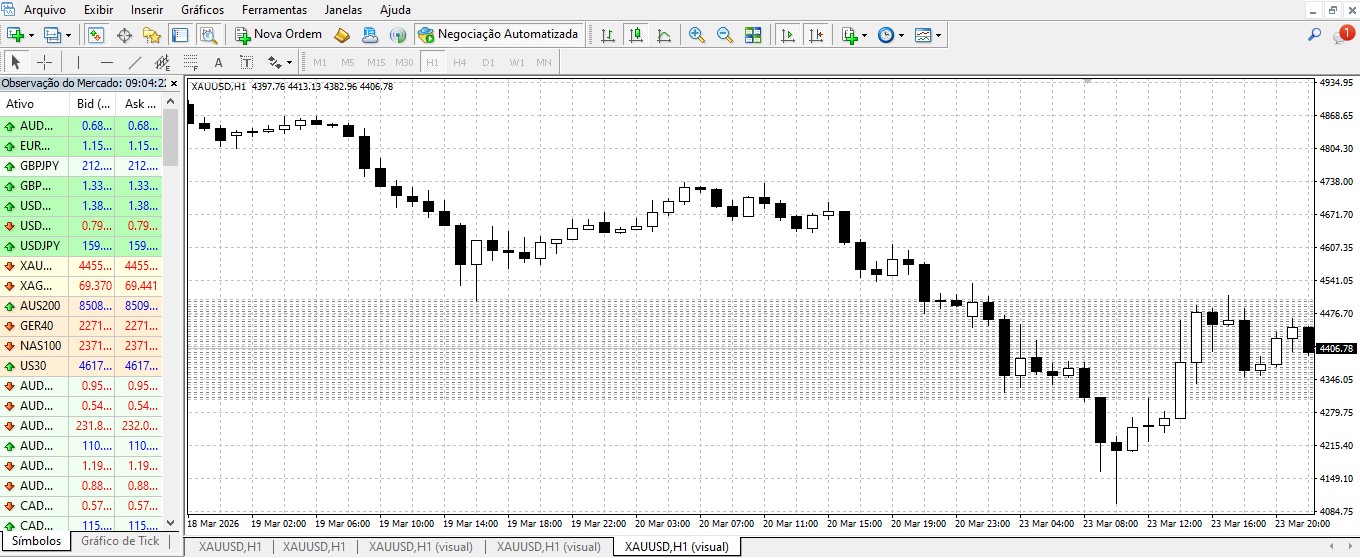Switch to the bar chart display icon
1360x558 pixels.
pos(608,35)
